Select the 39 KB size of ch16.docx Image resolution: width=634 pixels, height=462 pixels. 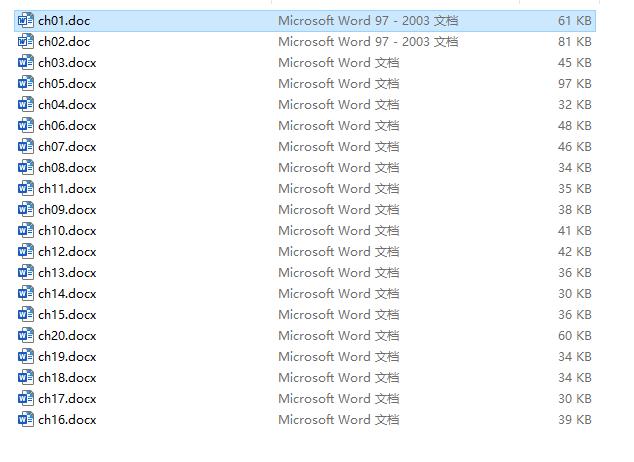pyautogui.click(x=575, y=420)
